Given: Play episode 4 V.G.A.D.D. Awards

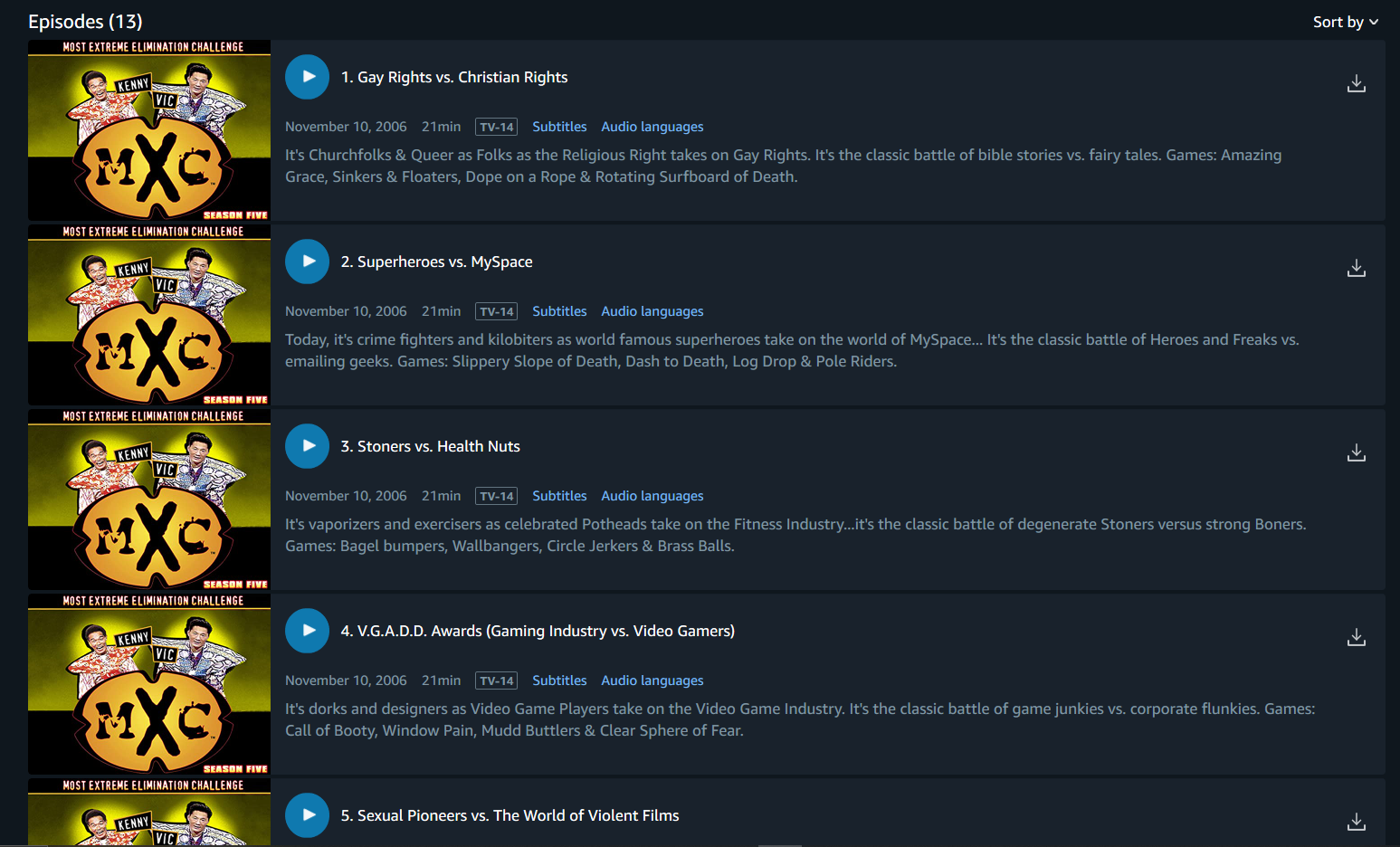Looking at the screenshot, I should coord(307,631).
